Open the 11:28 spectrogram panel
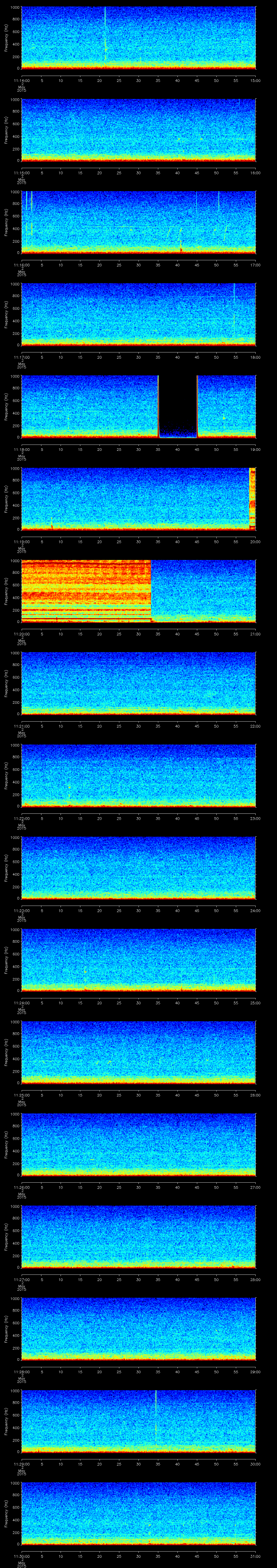 (138, 1329)
